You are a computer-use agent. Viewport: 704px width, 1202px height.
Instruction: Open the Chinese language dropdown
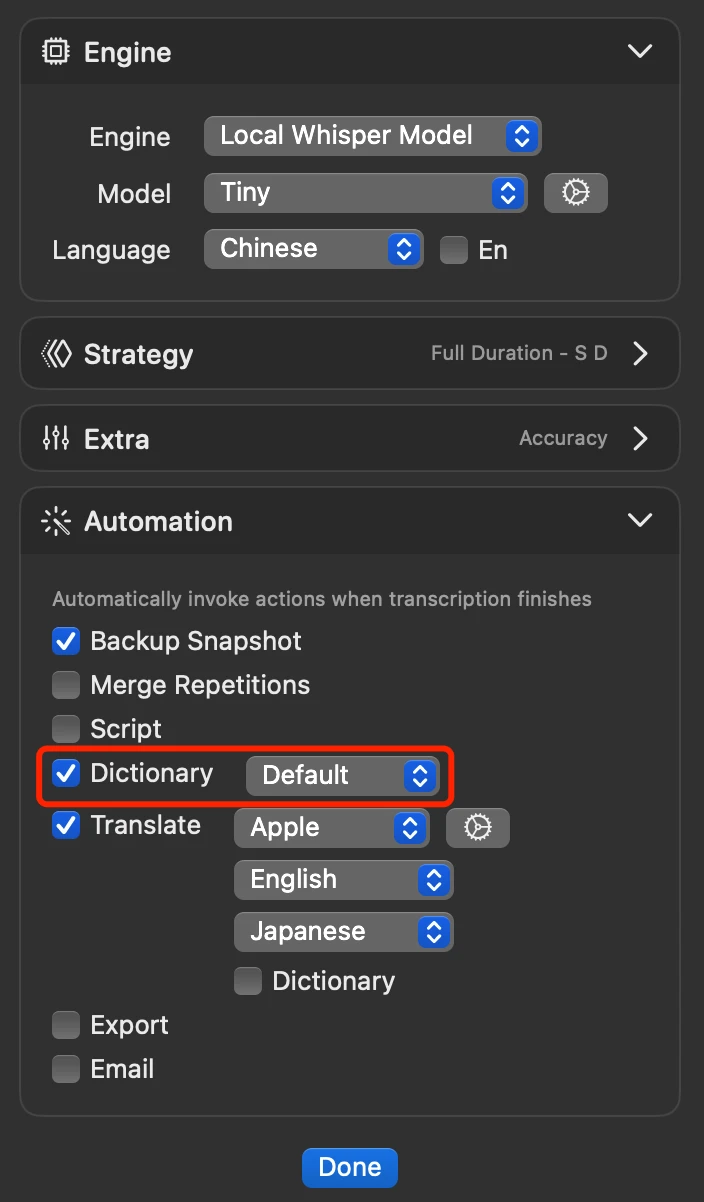tap(314, 249)
